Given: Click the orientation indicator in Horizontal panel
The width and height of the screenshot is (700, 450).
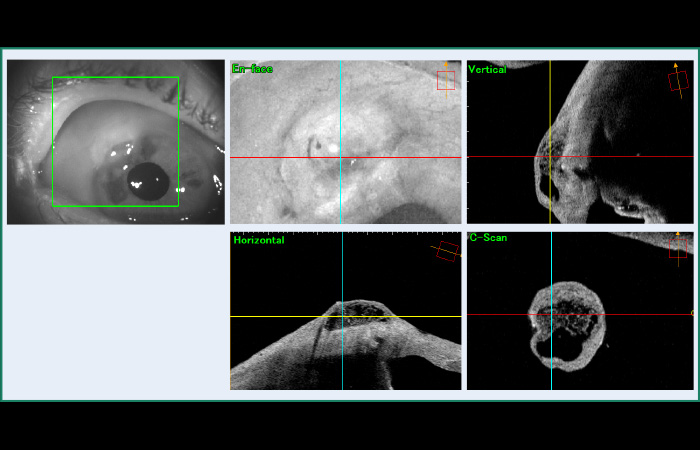Looking at the screenshot, I should 447,251.
